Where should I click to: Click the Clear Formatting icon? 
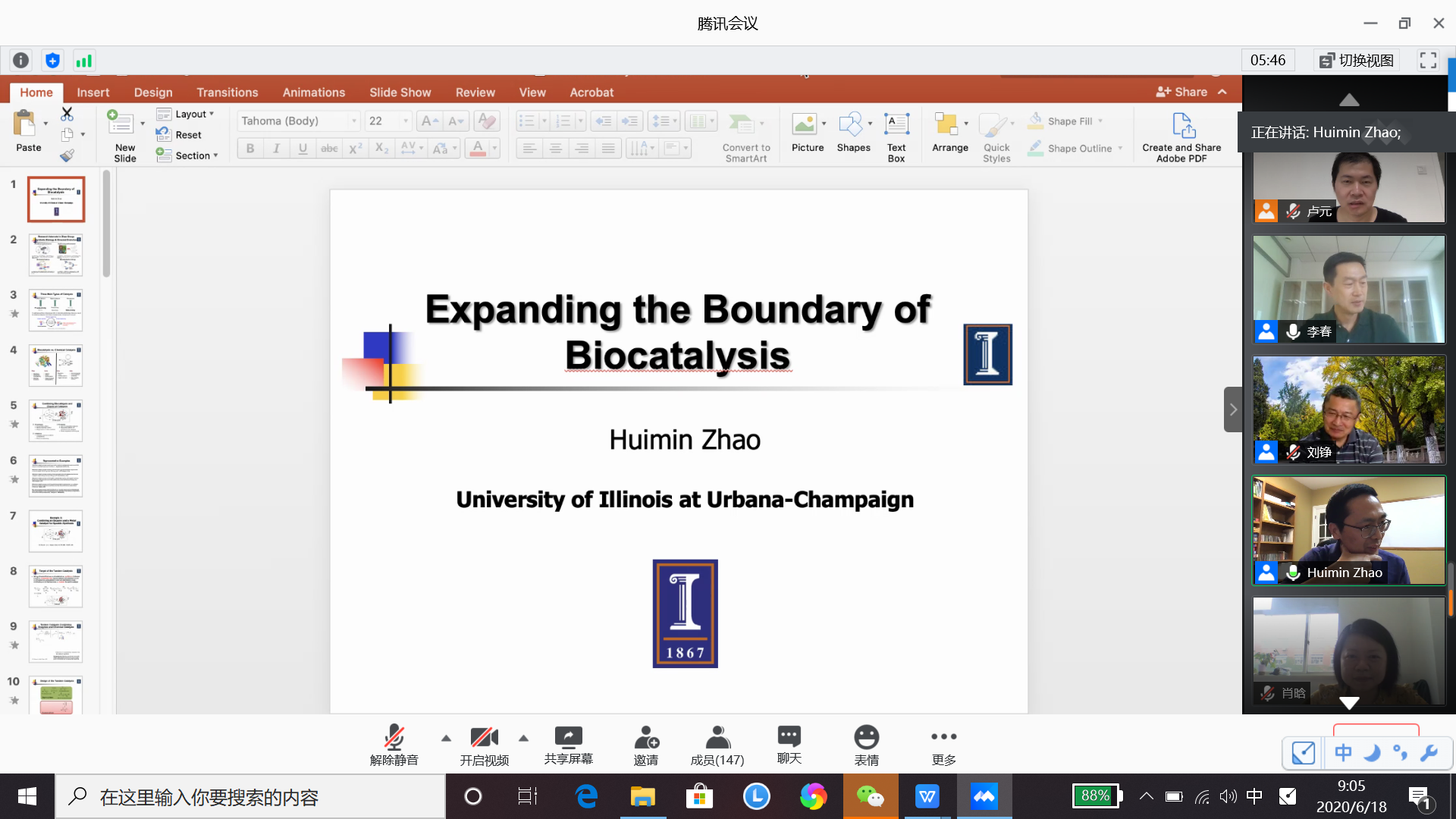pos(487,121)
